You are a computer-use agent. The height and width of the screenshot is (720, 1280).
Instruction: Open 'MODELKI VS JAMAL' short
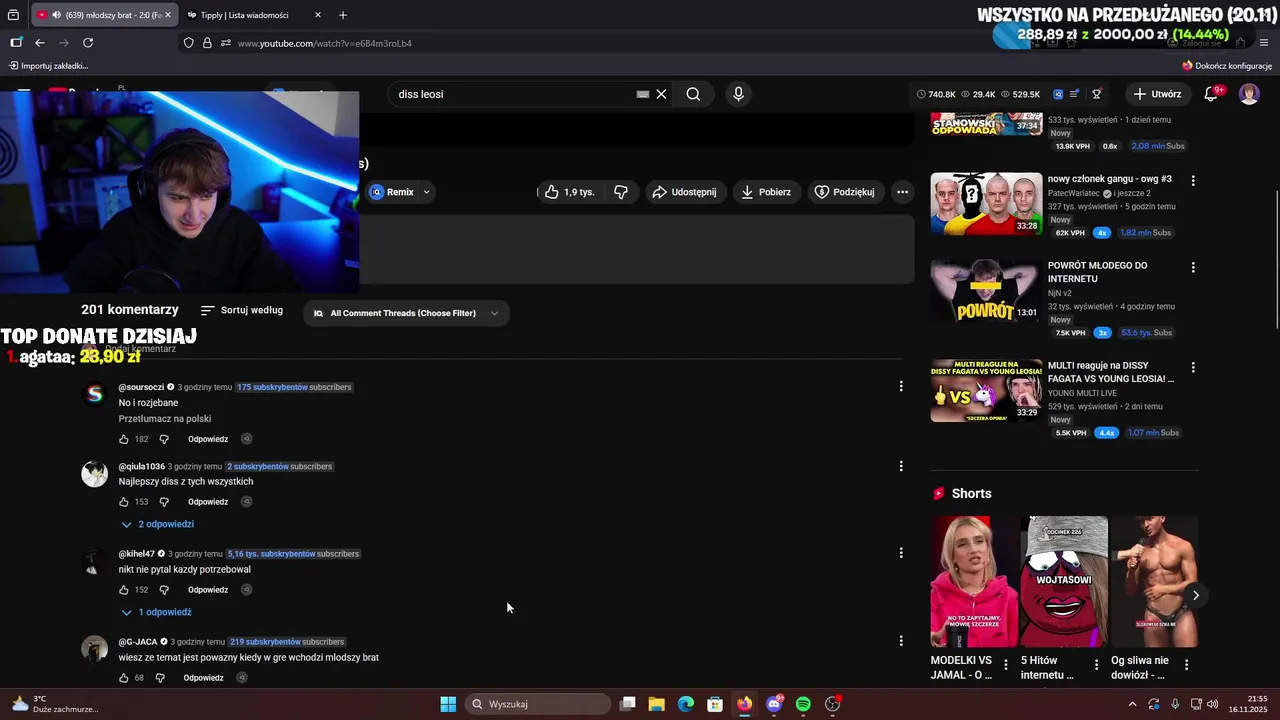974,582
